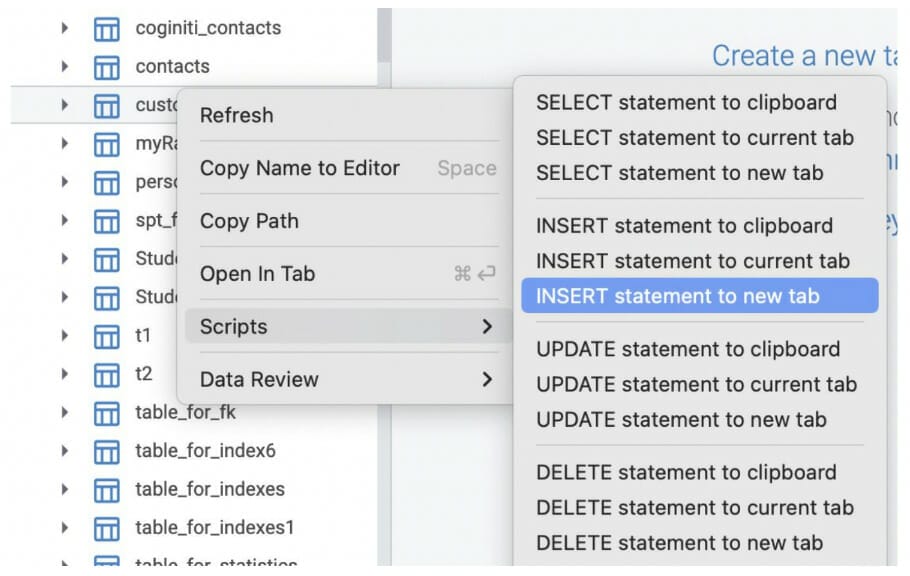This screenshot has width=910, height=576.
Task: Click the table icon beside t1
Action: [106, 336]
